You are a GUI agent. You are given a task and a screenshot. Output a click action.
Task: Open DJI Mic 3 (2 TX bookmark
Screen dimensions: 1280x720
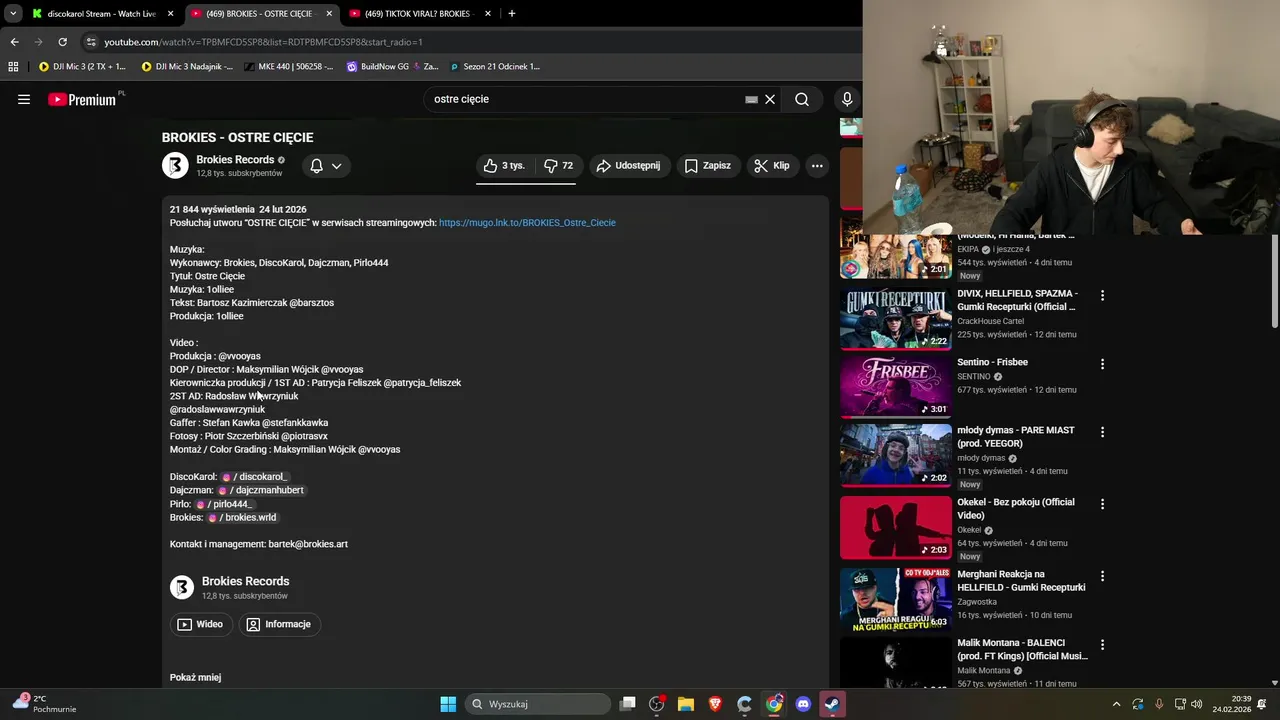[x=82, y=67]
